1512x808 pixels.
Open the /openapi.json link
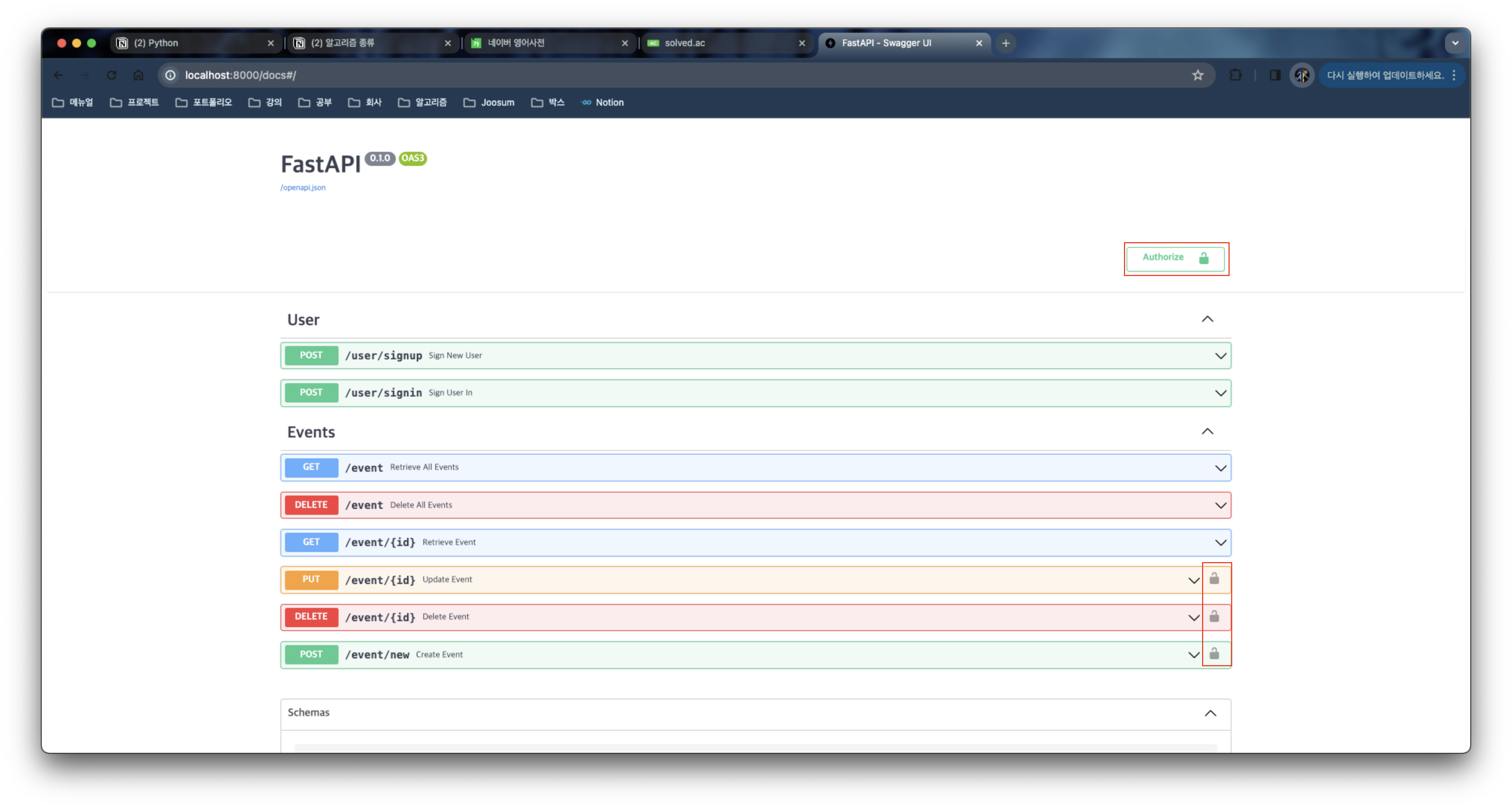pyautogui.click(x=303, y=188)
